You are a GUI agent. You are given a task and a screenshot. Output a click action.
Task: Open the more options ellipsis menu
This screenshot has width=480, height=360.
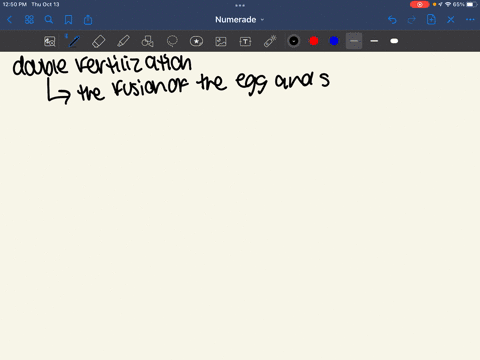click(x=470, y=20)
